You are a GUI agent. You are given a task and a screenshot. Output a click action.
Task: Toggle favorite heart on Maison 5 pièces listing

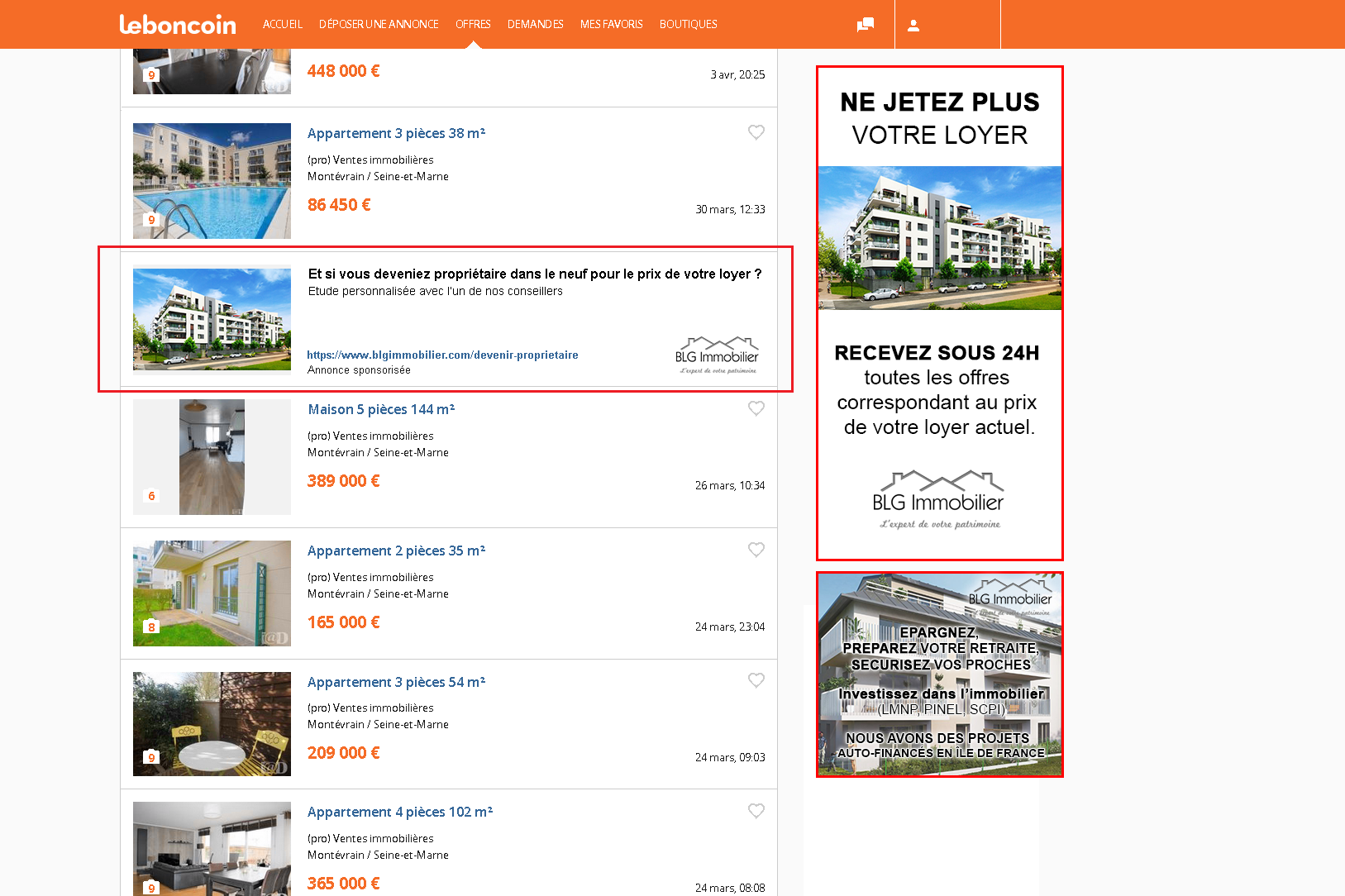tap(756, 408)
